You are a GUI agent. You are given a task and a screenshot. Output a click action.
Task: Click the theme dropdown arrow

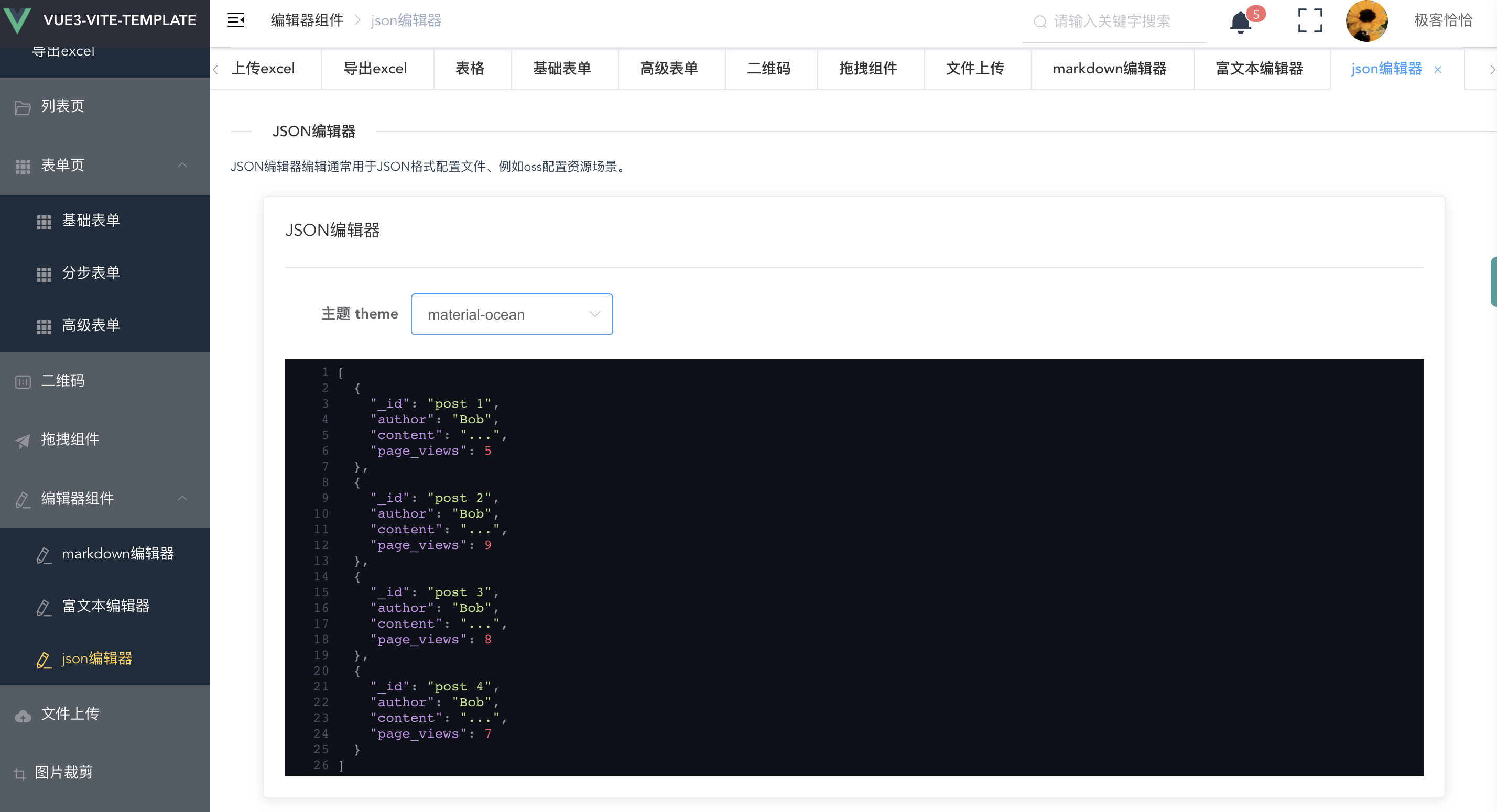pyautogui.click(x=594, y=314)
